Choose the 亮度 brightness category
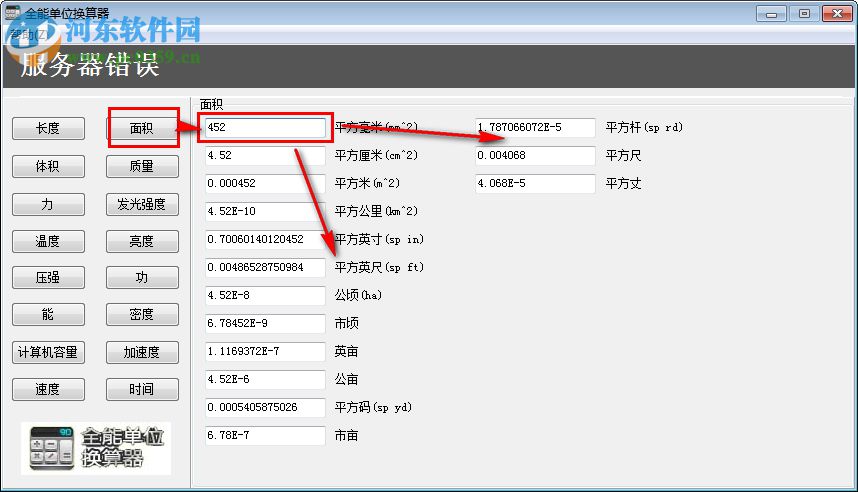 click(142, 241)
